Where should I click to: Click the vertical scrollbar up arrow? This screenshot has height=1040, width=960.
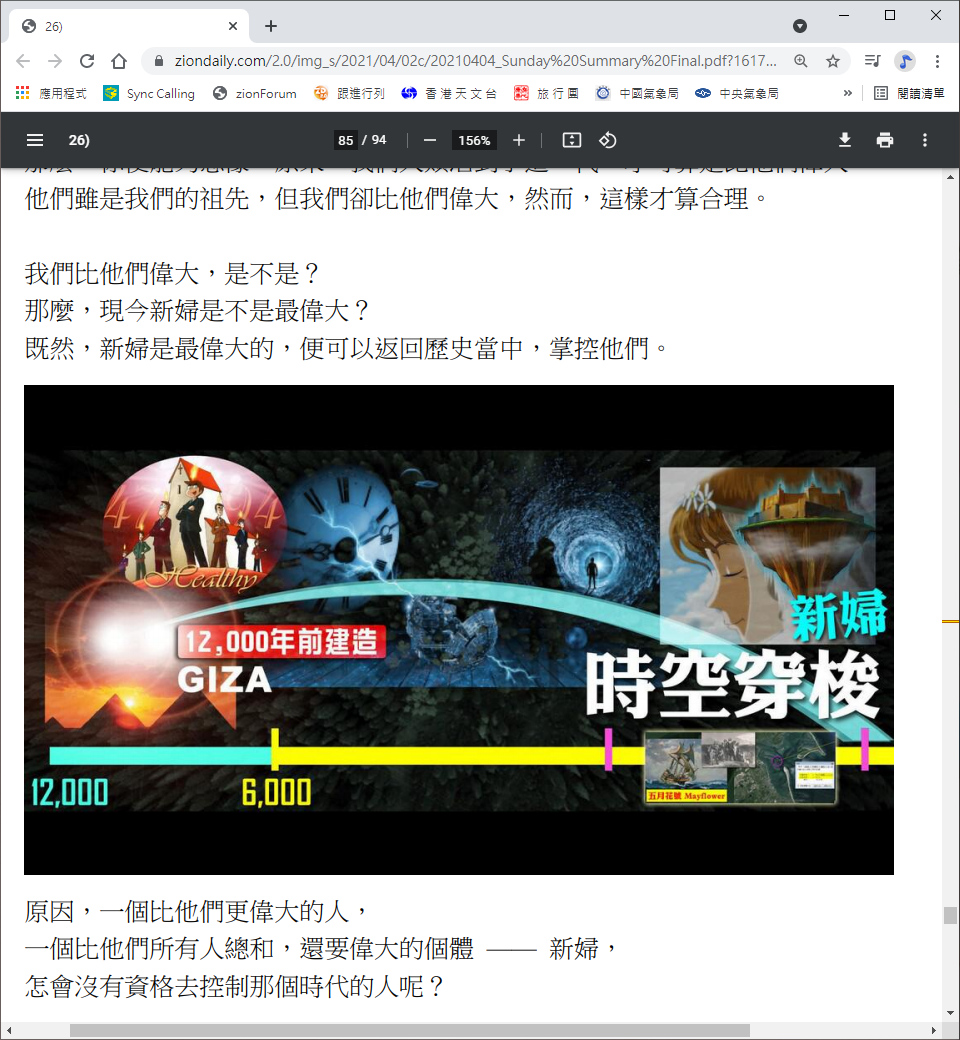[x=950, y=176]
